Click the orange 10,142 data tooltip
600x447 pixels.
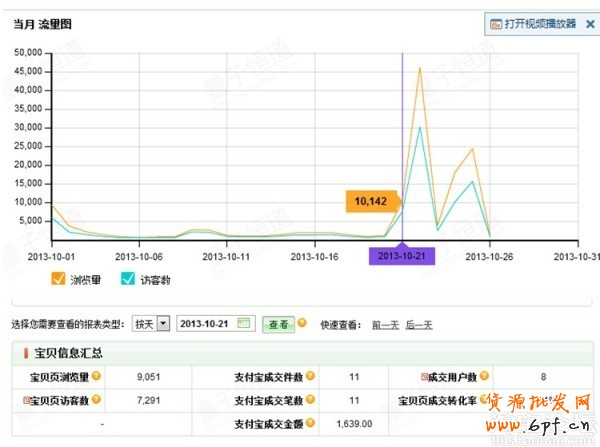coord(369,202)
